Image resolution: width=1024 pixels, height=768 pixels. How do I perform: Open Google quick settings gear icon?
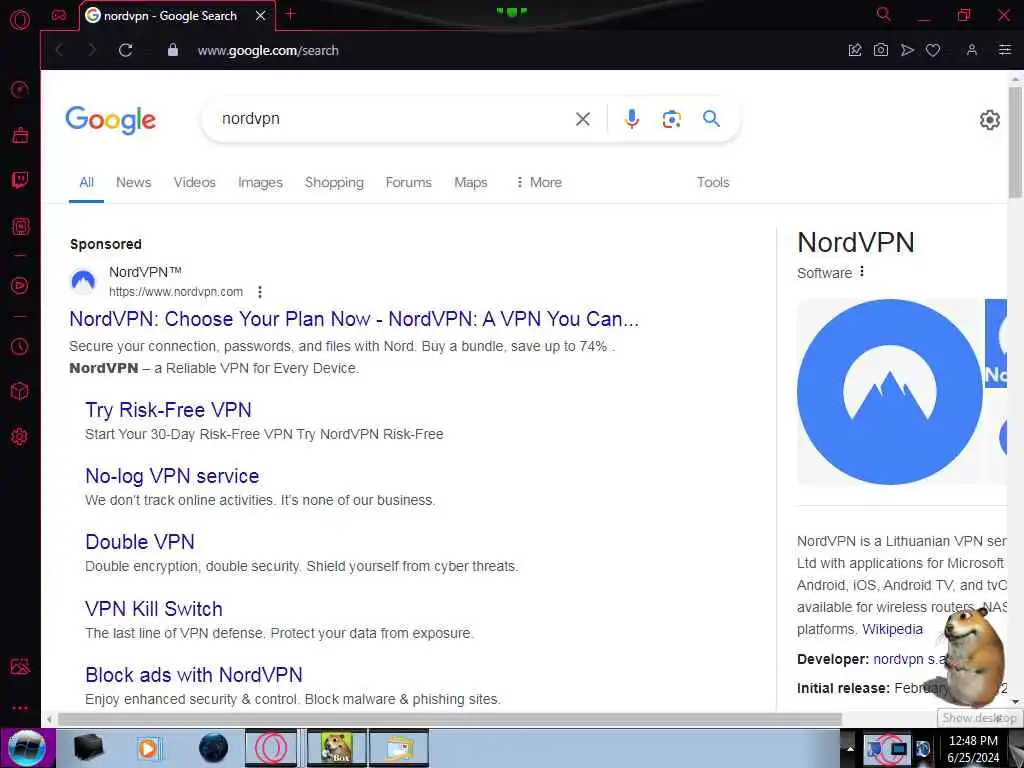click(989, 120)
